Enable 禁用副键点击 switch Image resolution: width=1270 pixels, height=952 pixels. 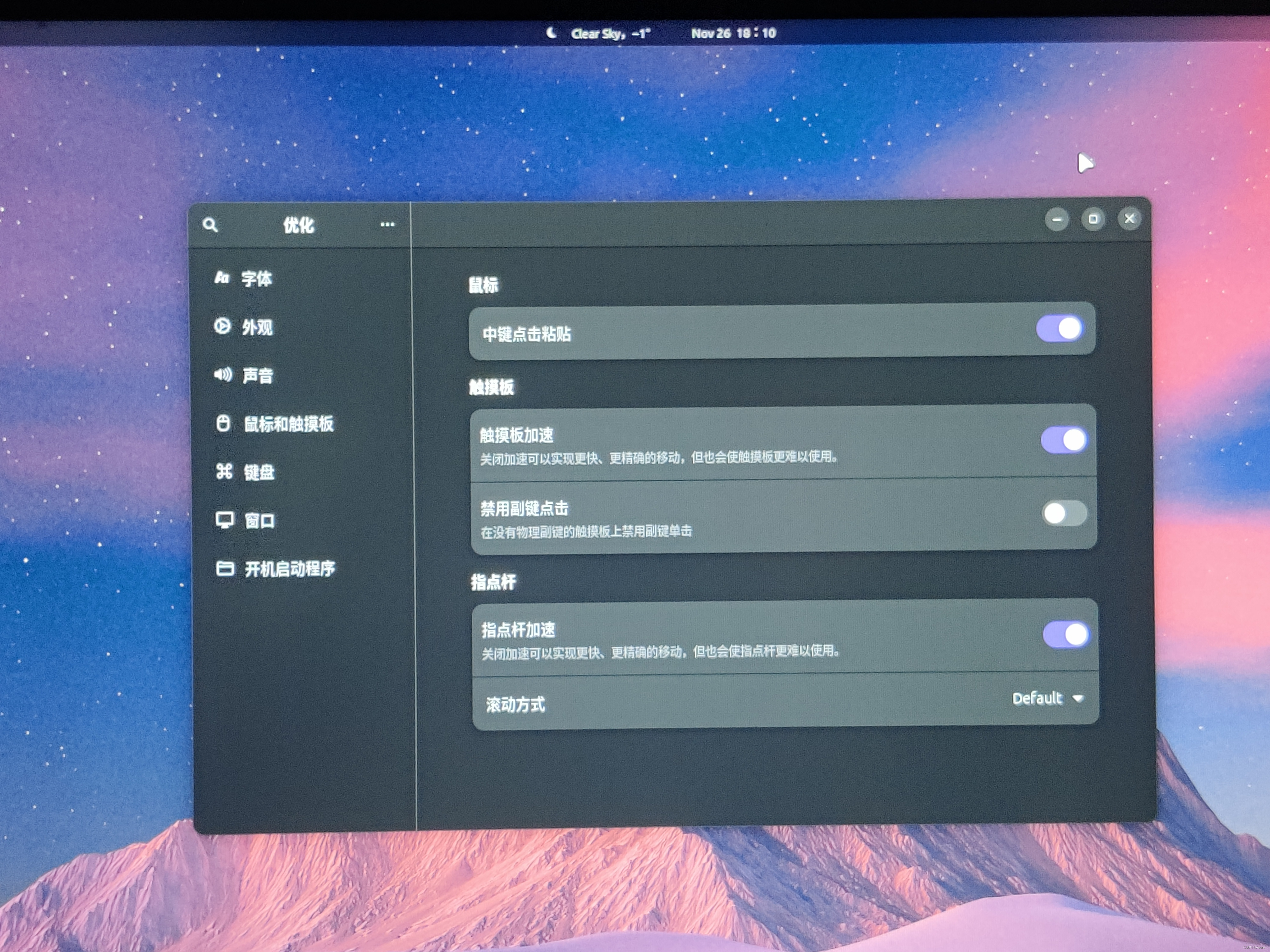click(x=1065, y=513)
